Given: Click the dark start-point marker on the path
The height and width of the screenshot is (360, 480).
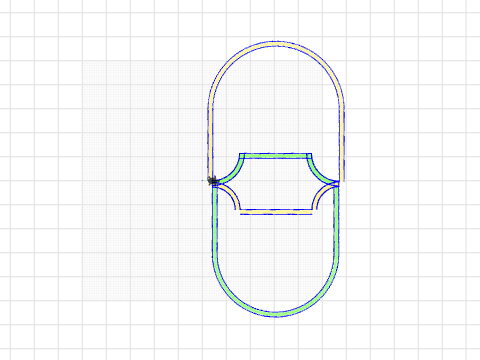Looking at the screenshot, I should (212, 181).
